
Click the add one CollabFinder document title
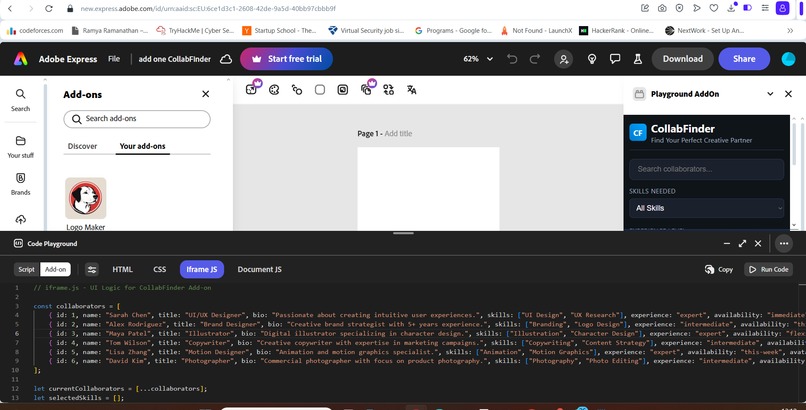click(x=175, y=59)
